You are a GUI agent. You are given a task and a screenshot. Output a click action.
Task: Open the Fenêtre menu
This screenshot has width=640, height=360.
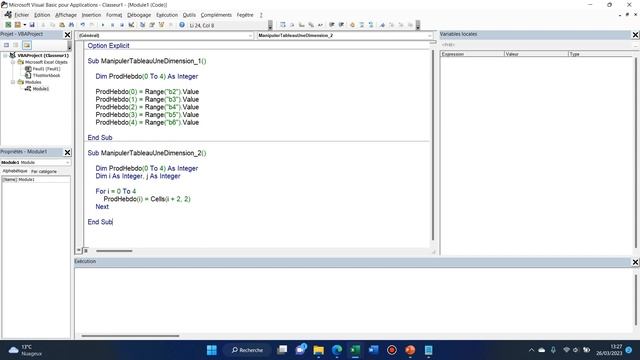pyautogui.click(x=245, y=15)
